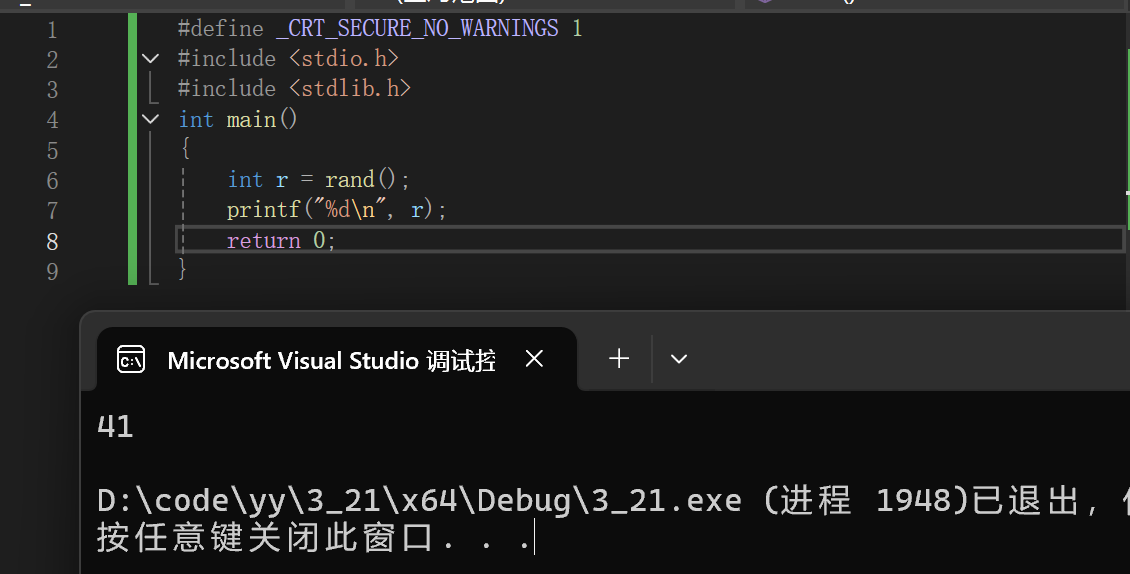The height and width of the screenshot is (574, 1130).
Task: Click line number 4 in the gutter
Action: (52, 120)
